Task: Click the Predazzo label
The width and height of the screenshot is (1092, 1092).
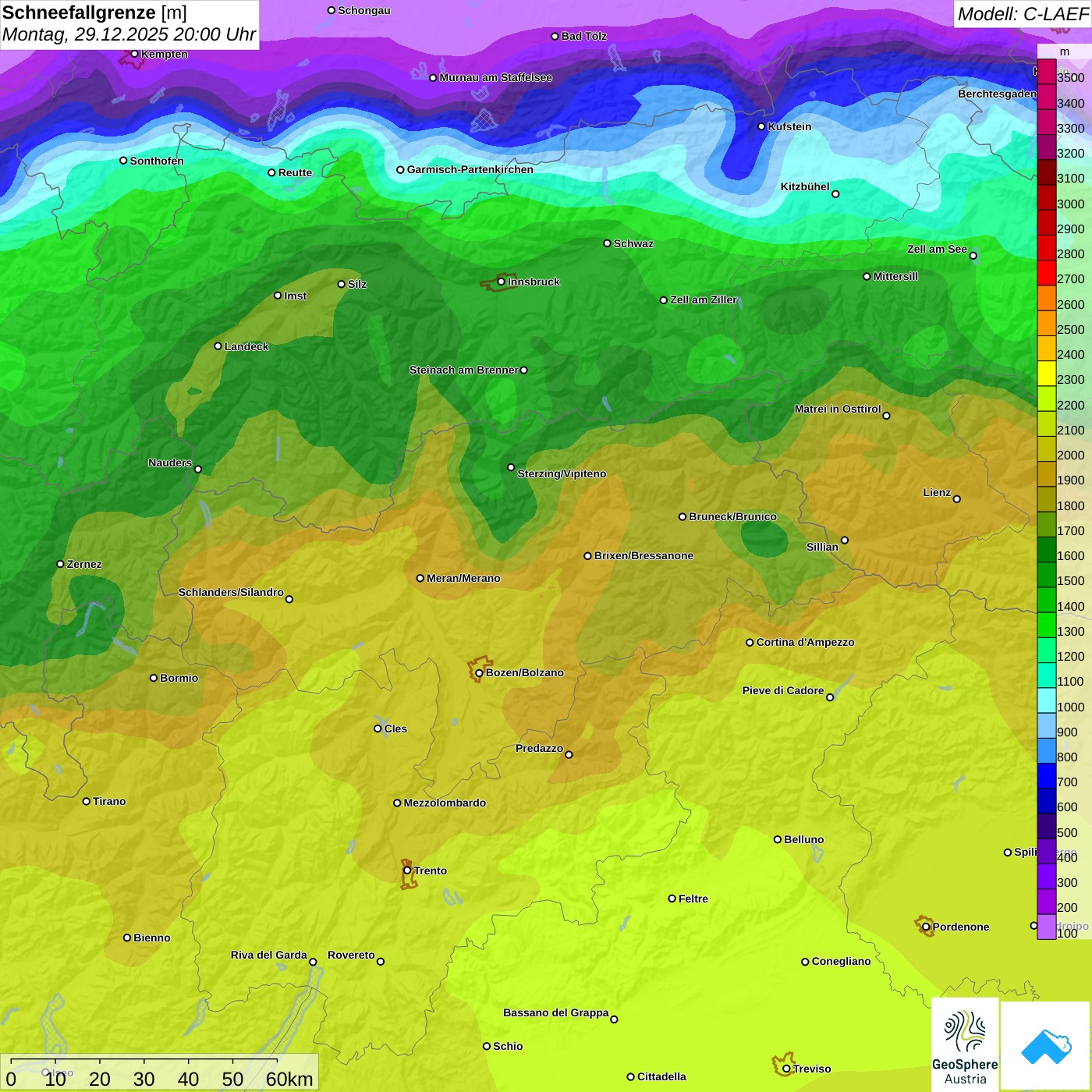Action: pyautogui.click(x=539, y=748)
